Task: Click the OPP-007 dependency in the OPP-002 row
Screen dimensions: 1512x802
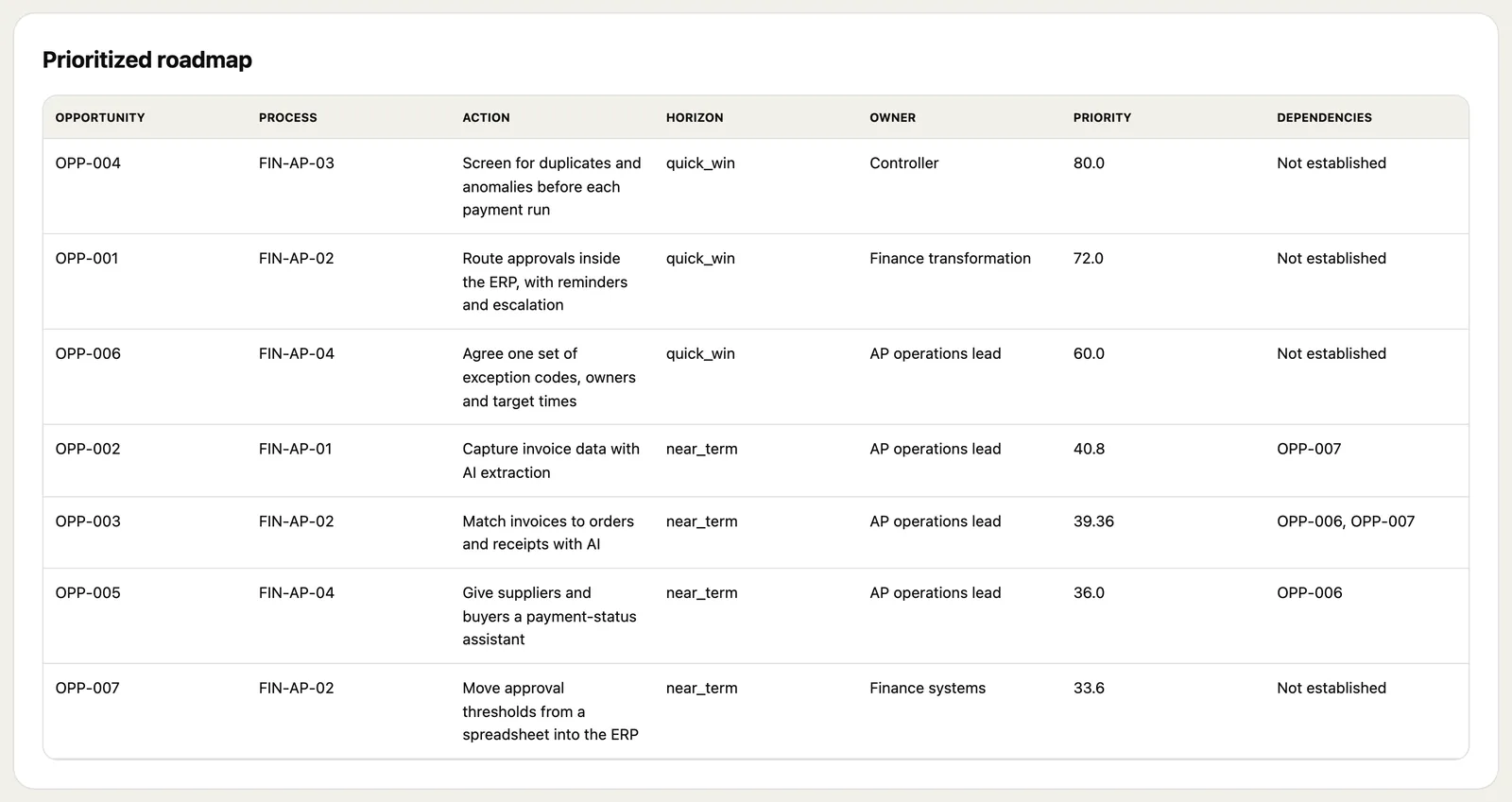Action: coord(1309,450)
